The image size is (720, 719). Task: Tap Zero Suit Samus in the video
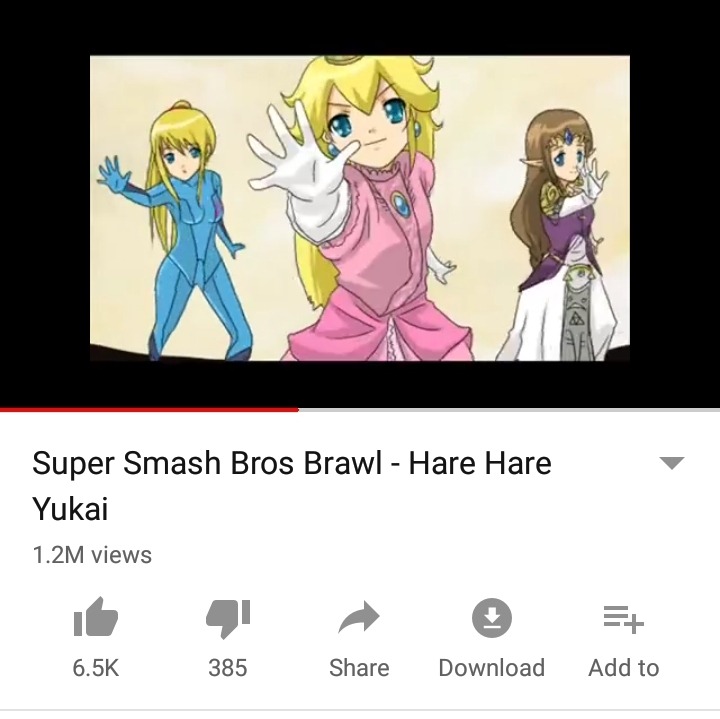(176, 230)
